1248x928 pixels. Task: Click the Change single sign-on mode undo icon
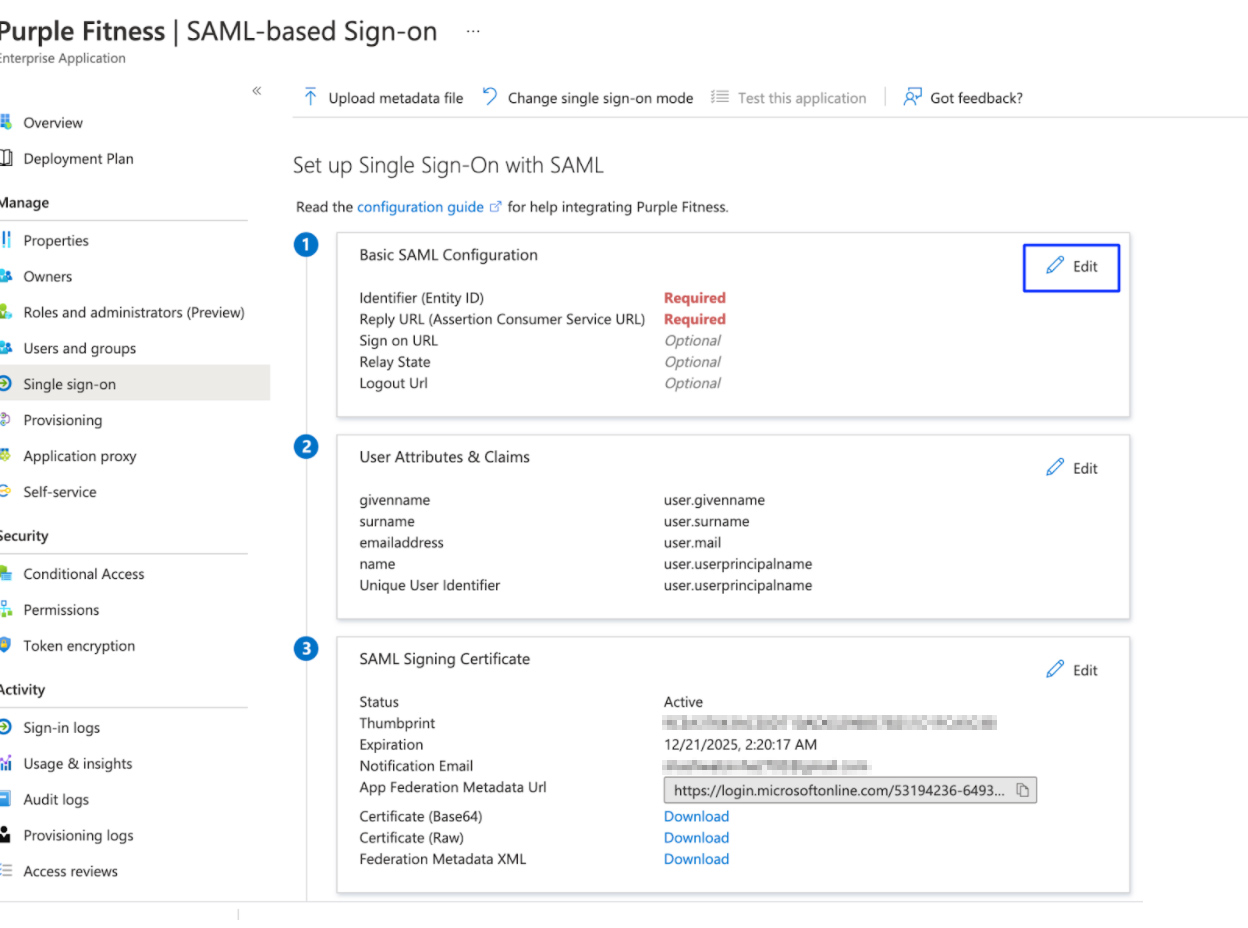[x=490, y=97]
